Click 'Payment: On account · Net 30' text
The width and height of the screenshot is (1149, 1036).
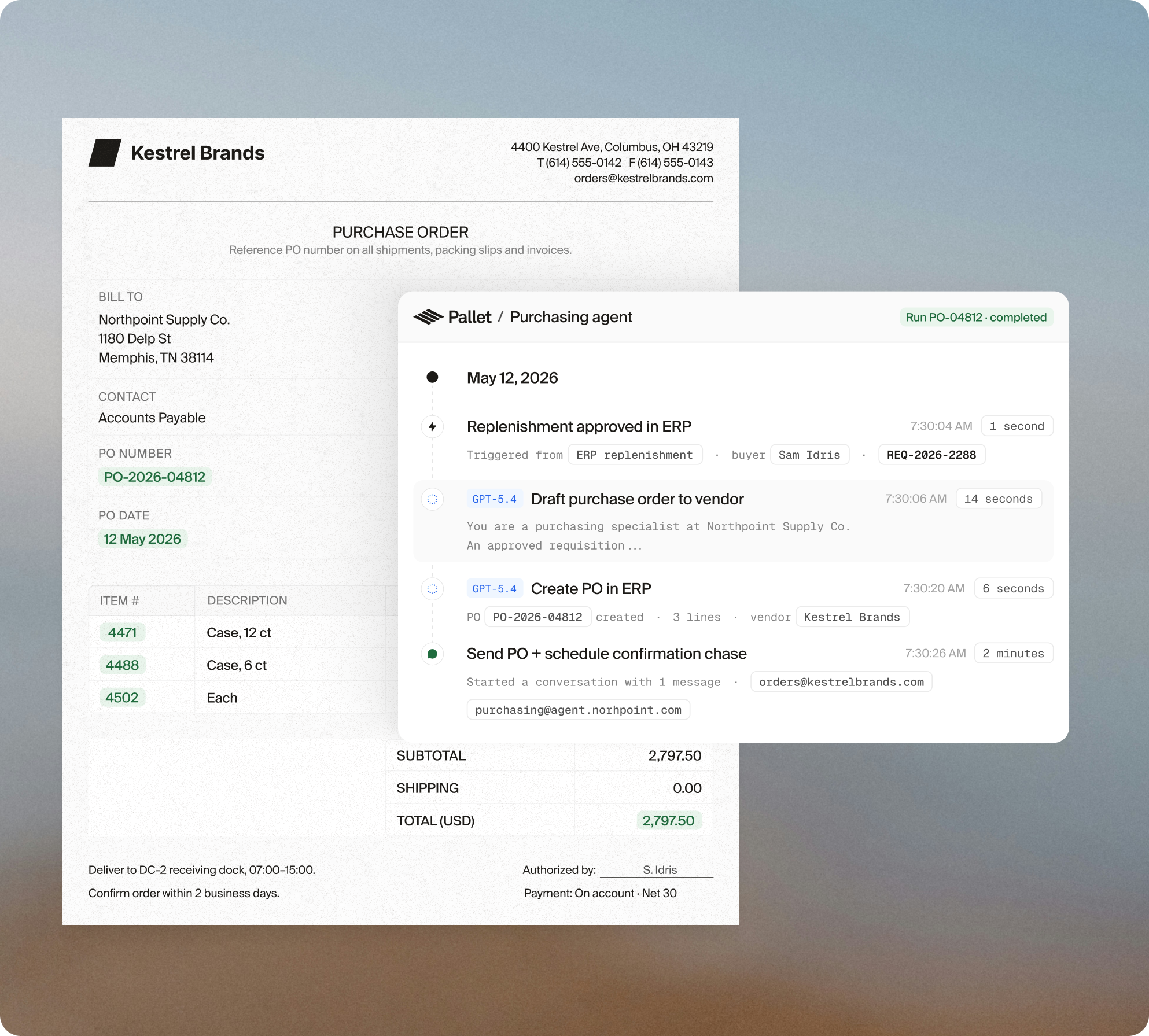click(x=601, y=893)
